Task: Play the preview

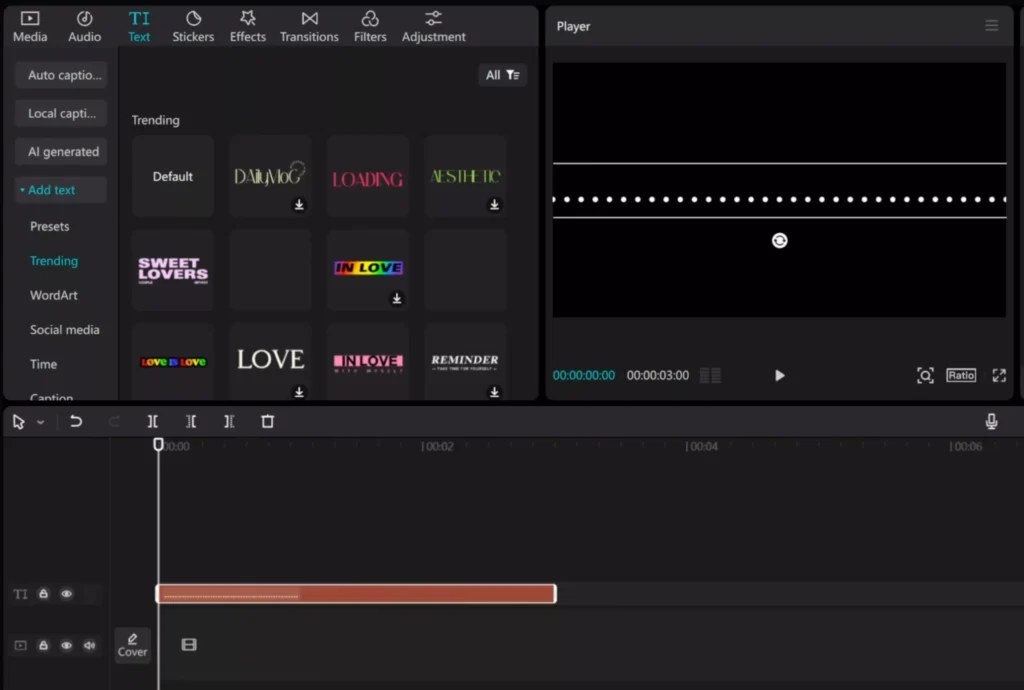Action: [x=779, y=375]
